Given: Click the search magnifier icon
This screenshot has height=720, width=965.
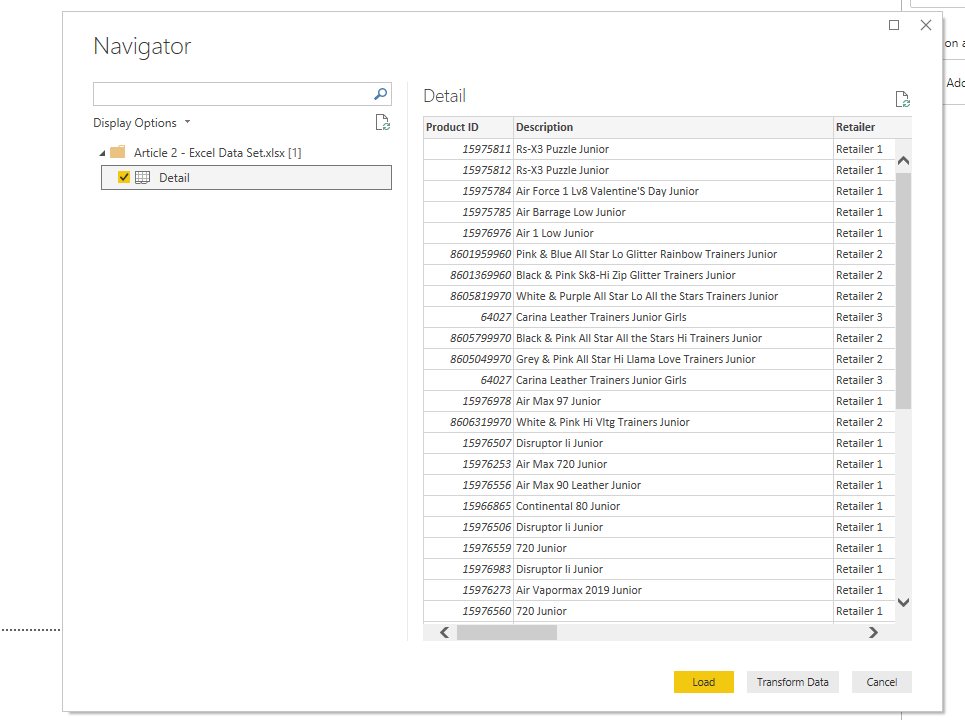Looking at the screenshot, I should point(380,94).
